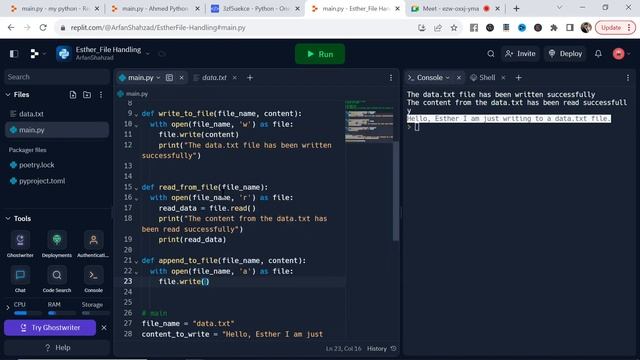
Task: Open the notifications bell
Action: (598, 53)
